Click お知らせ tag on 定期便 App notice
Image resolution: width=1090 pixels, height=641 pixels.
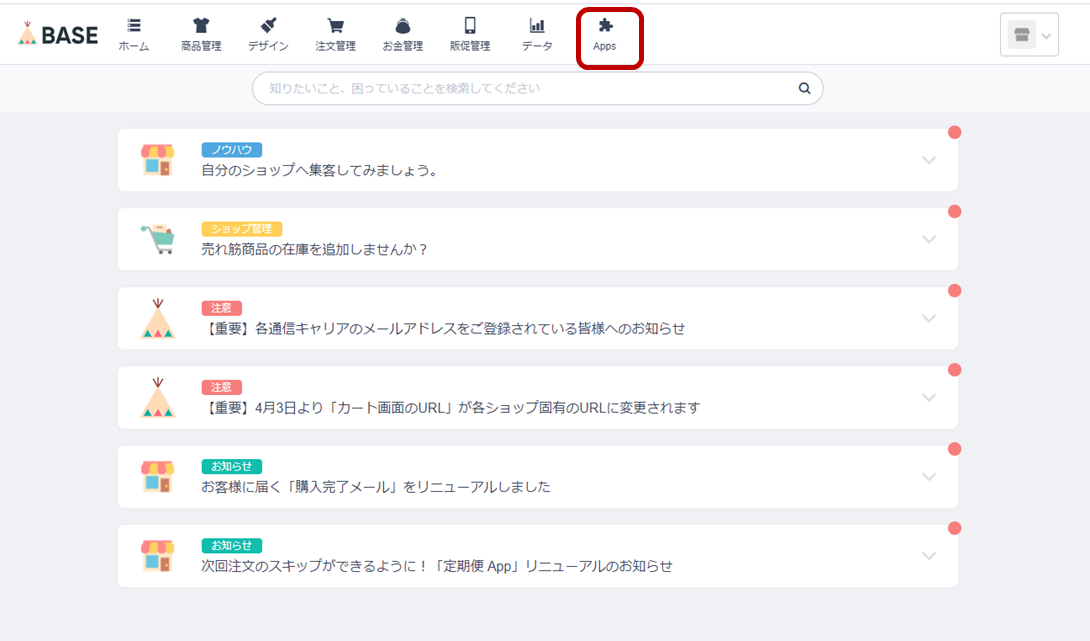231,546
